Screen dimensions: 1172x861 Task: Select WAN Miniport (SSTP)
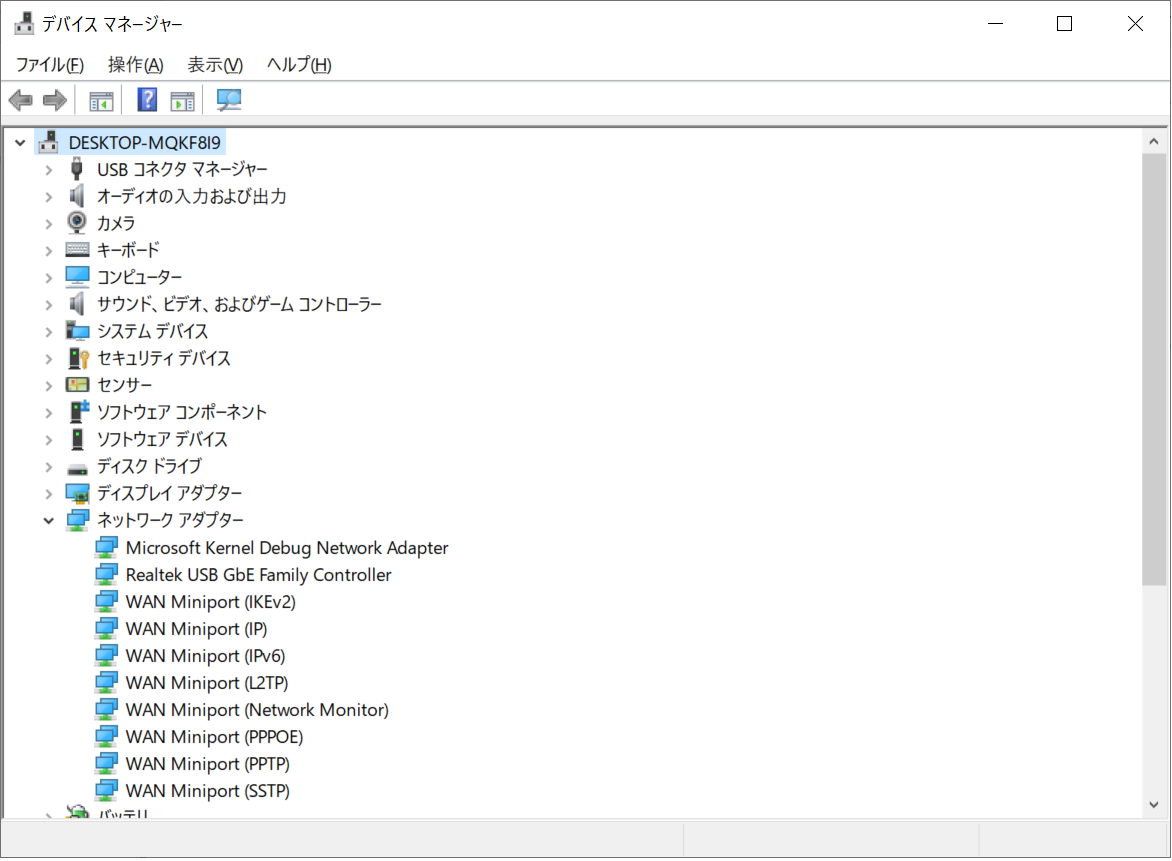click(x=208, y=790)
